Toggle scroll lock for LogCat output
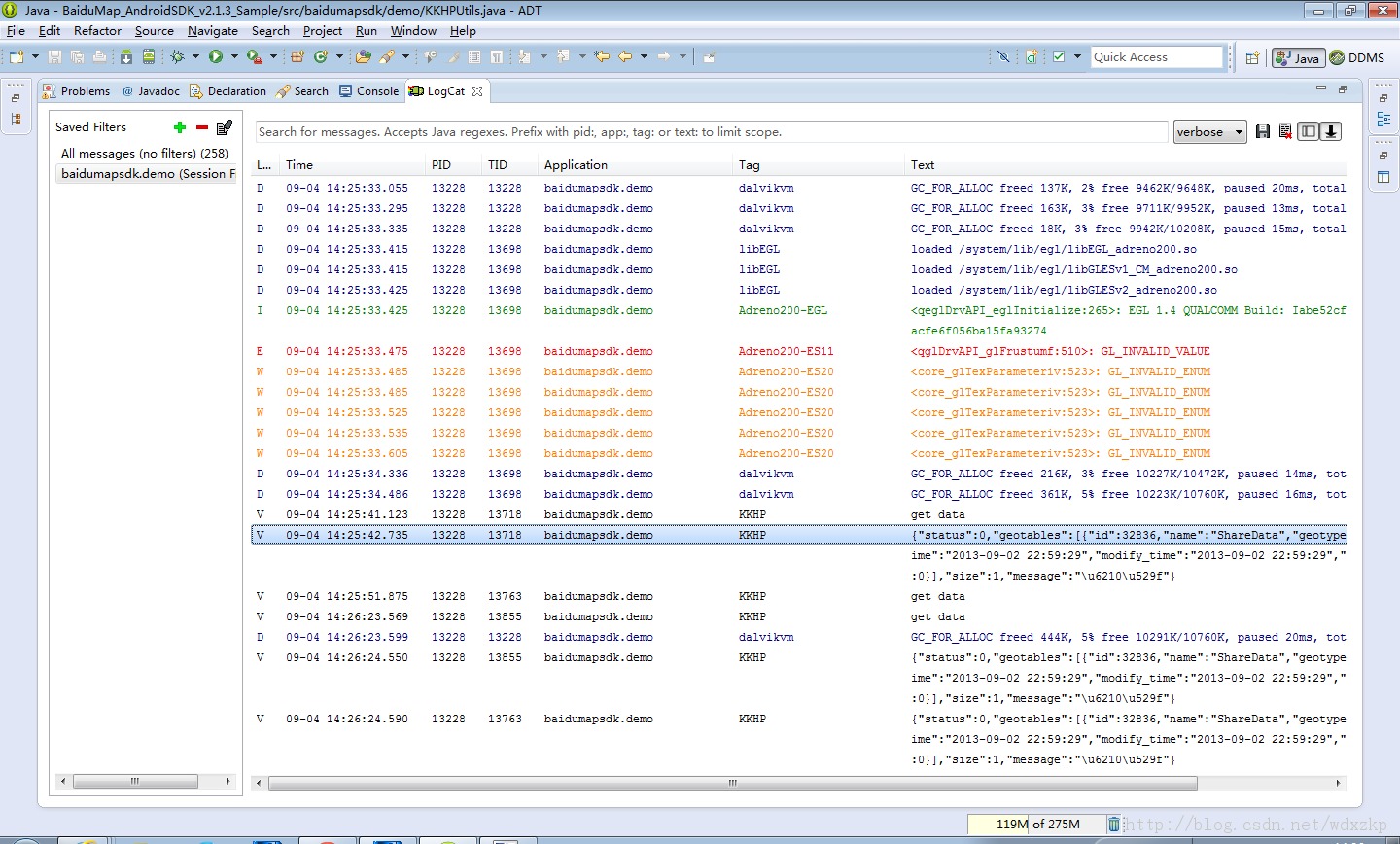Viewport: 1400px width, 844px height. click(x=1331, y=131)
